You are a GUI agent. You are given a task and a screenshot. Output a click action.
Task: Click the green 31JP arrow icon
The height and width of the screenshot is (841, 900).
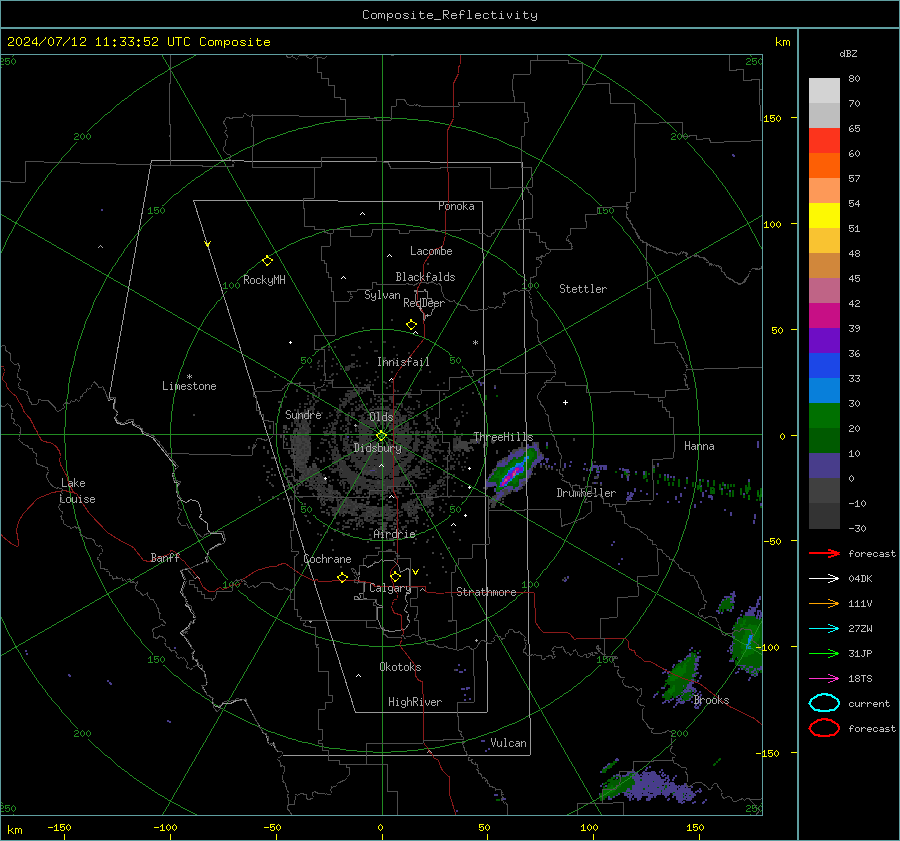pyautogui.click(x=824, y=653)
